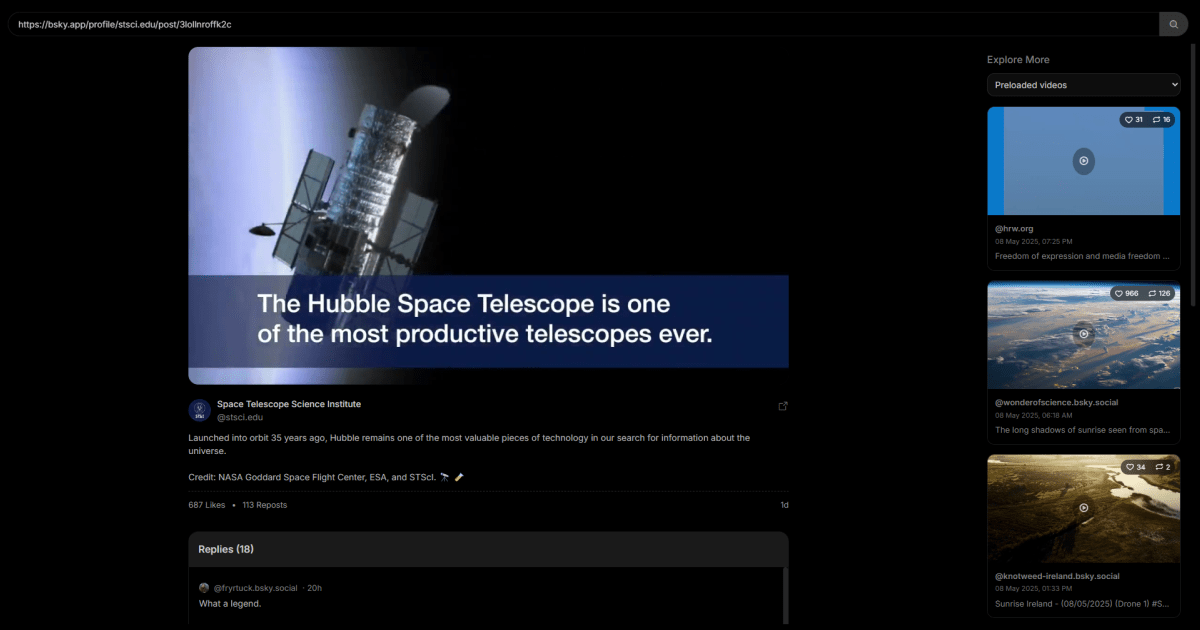Click the search magnifier button
Screen dimensions: 1200x630
(1173, 24)
